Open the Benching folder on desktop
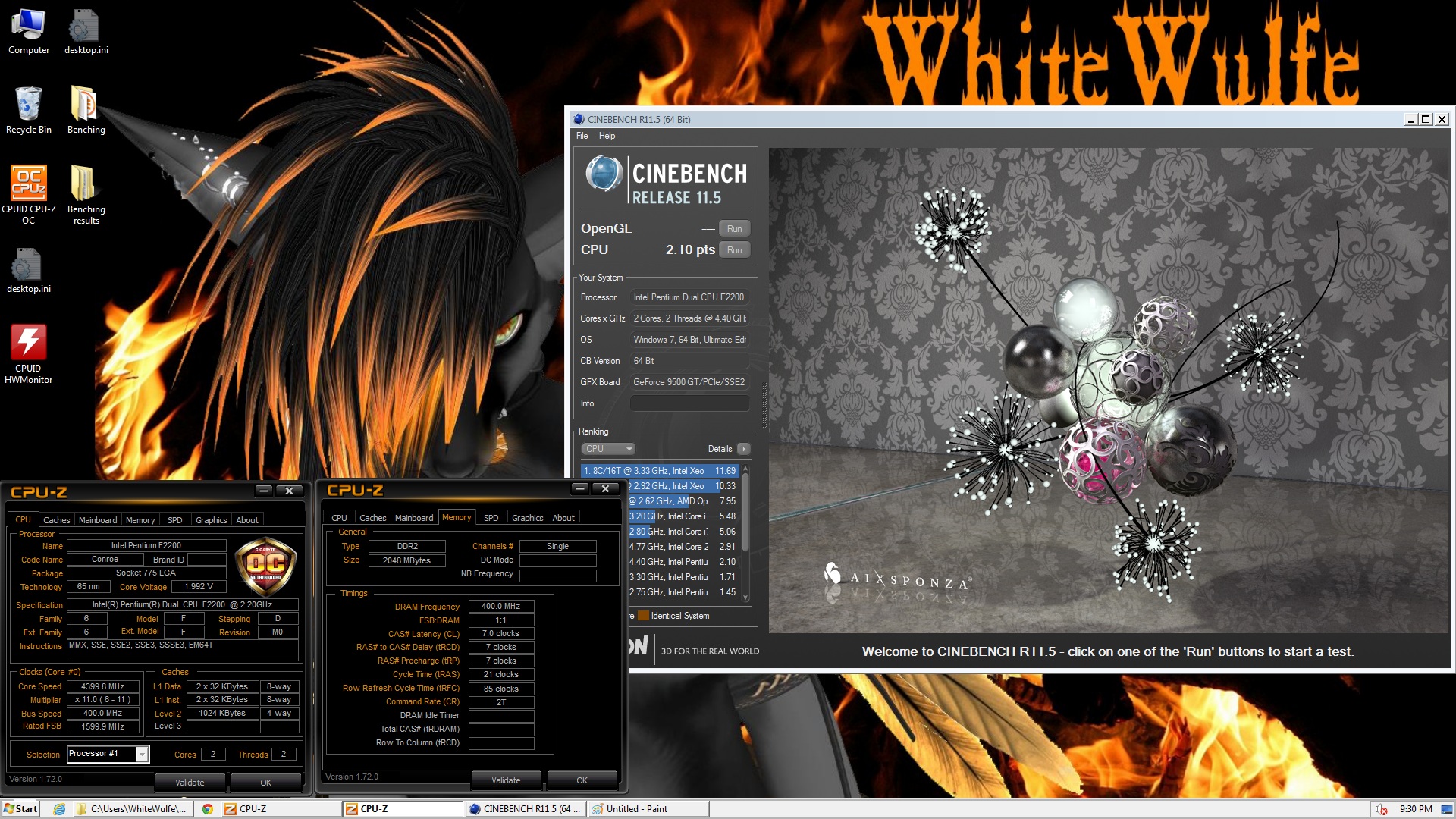The image size is (1456, 819). point(86,111)
